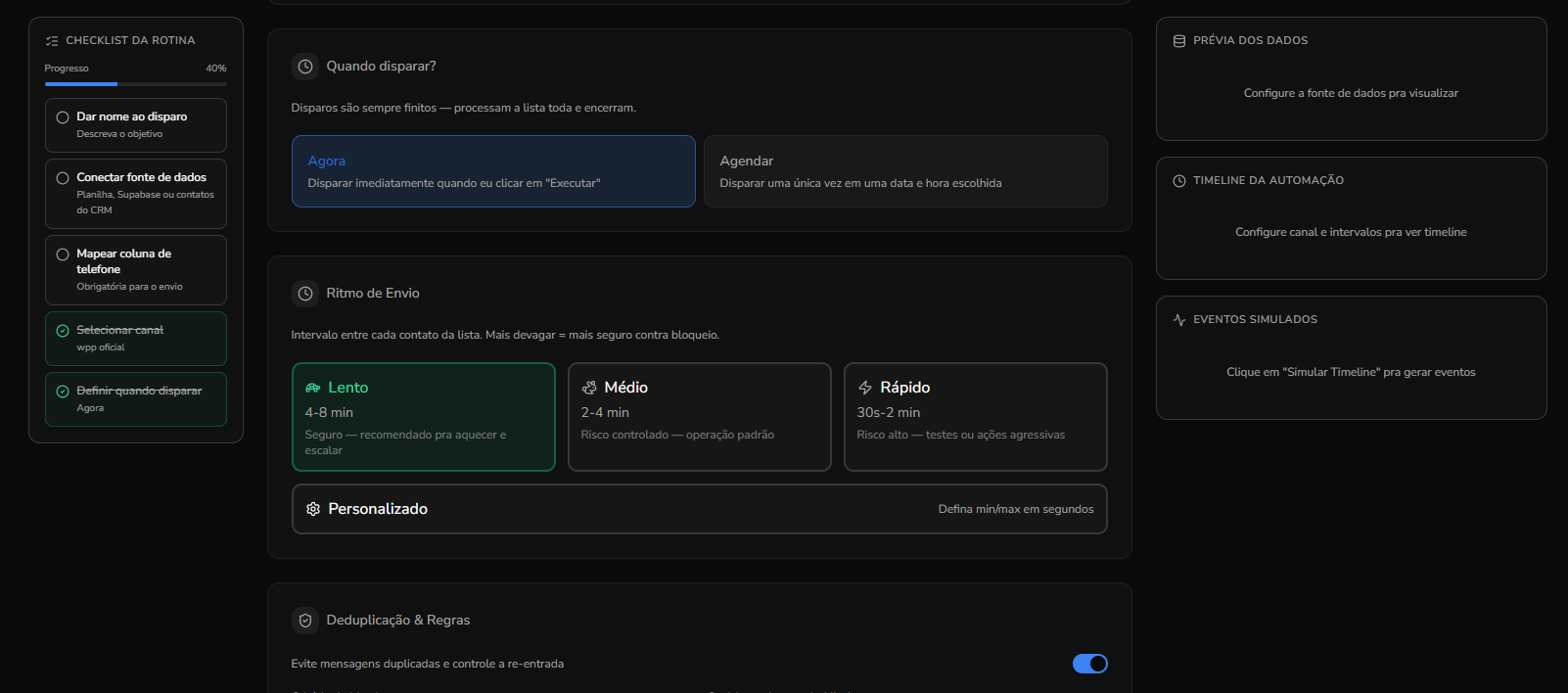Screen dimensions: 1568x693
Task: Choose the Médio 2-4 min pace
Action: [700, 417]
